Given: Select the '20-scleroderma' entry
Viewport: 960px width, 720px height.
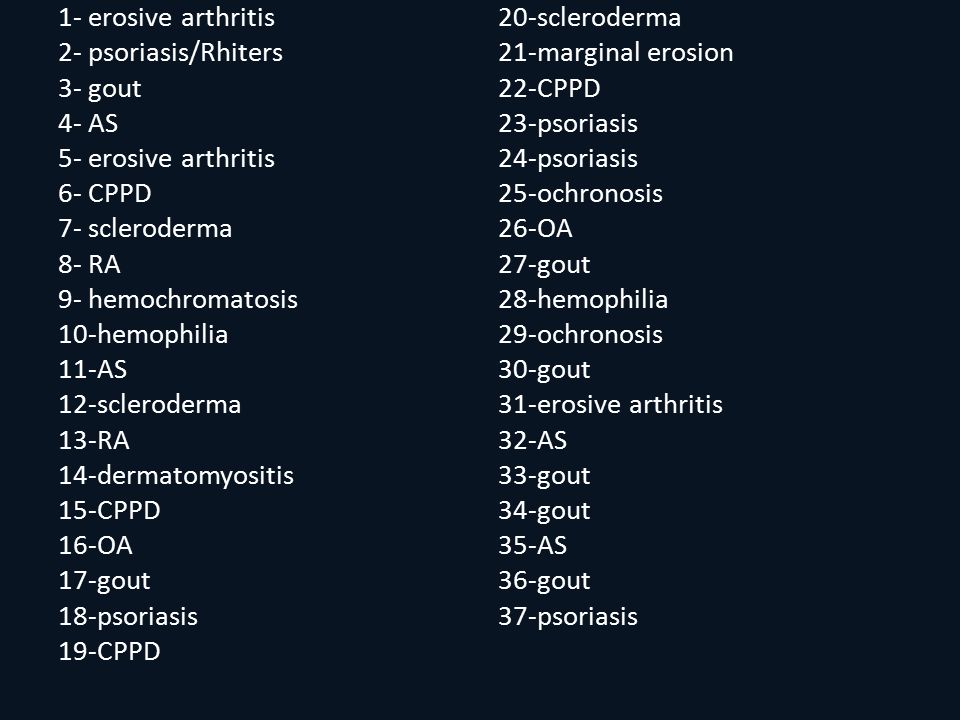Looking at the screenshot, I should [x=590, y=17].
